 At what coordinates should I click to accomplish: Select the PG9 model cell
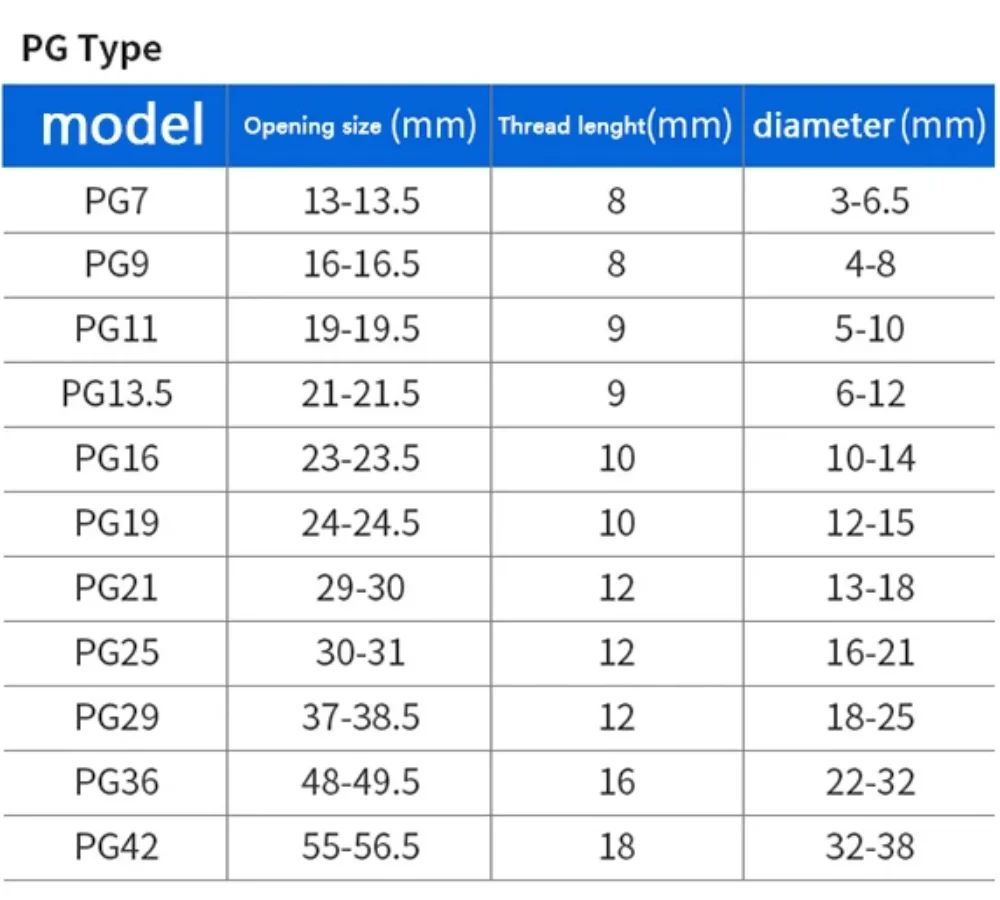116,264
